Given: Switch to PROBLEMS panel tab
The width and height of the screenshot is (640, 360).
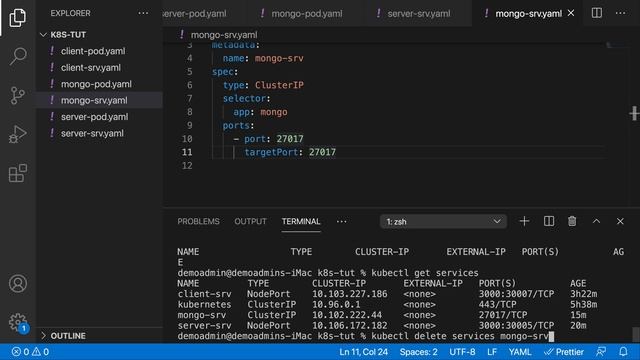Looking at the screenshot, I should point(198,221).
